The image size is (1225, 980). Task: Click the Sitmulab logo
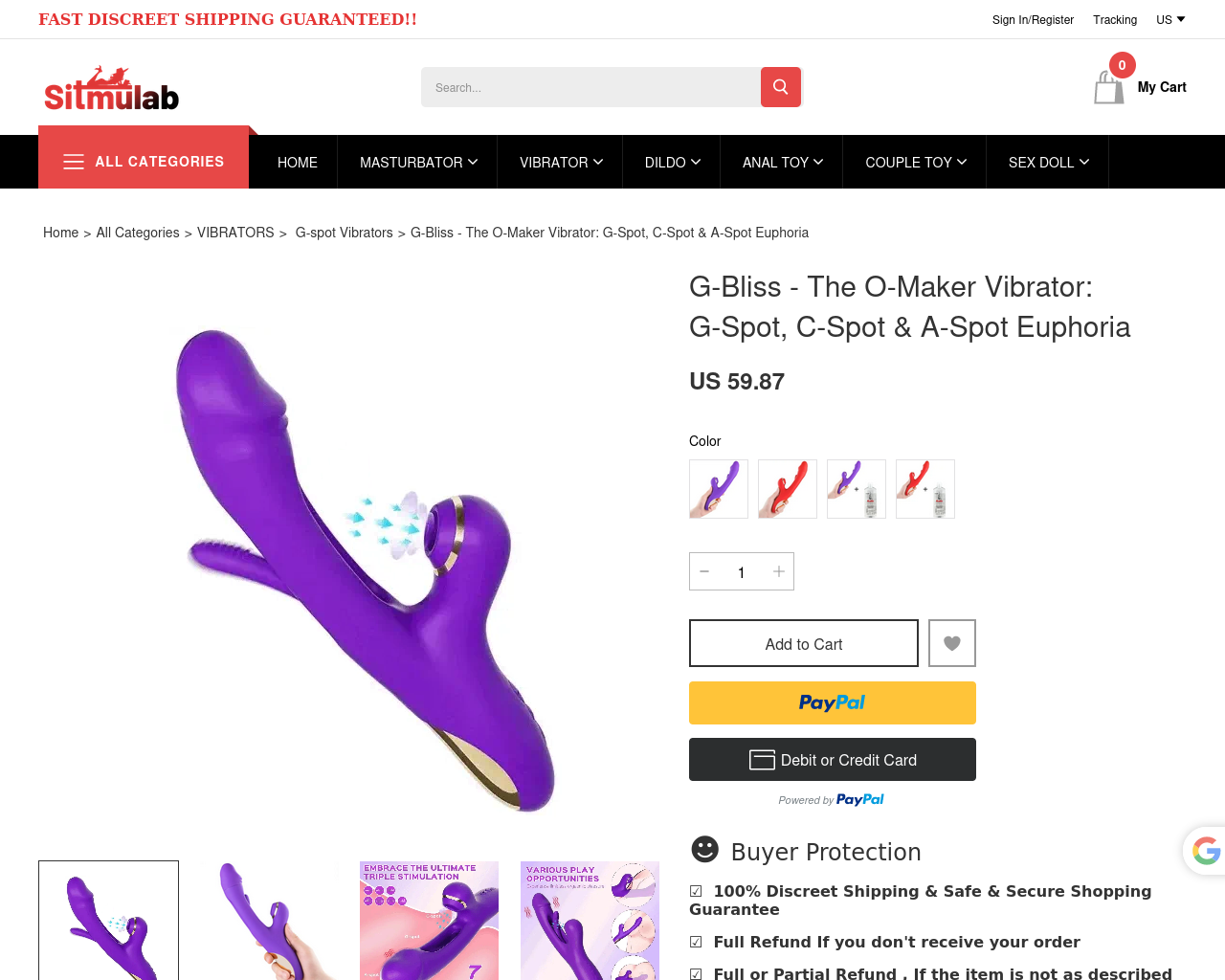(x=111, y=88)
